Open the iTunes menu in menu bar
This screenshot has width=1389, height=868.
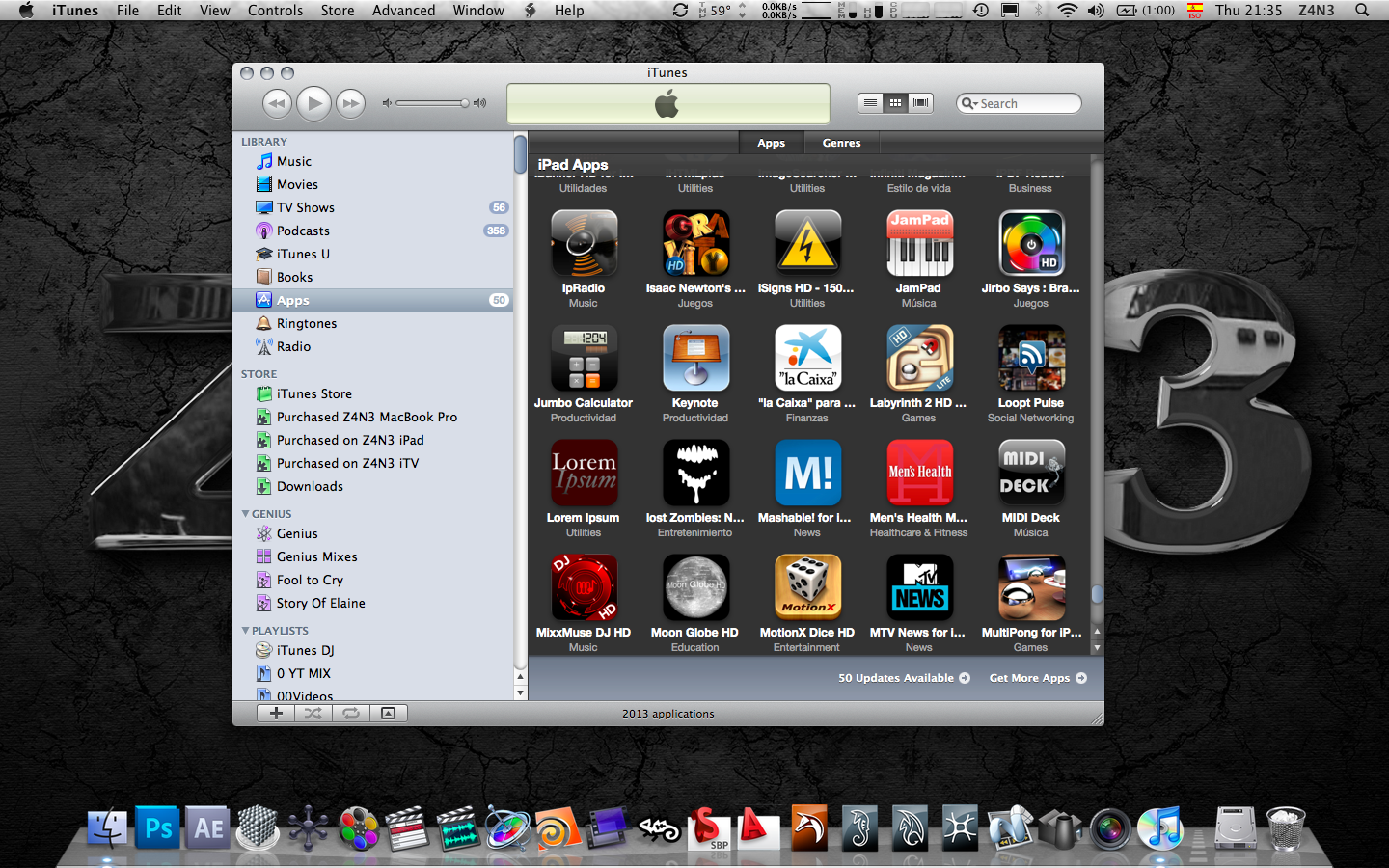click(x=75, y=11)
